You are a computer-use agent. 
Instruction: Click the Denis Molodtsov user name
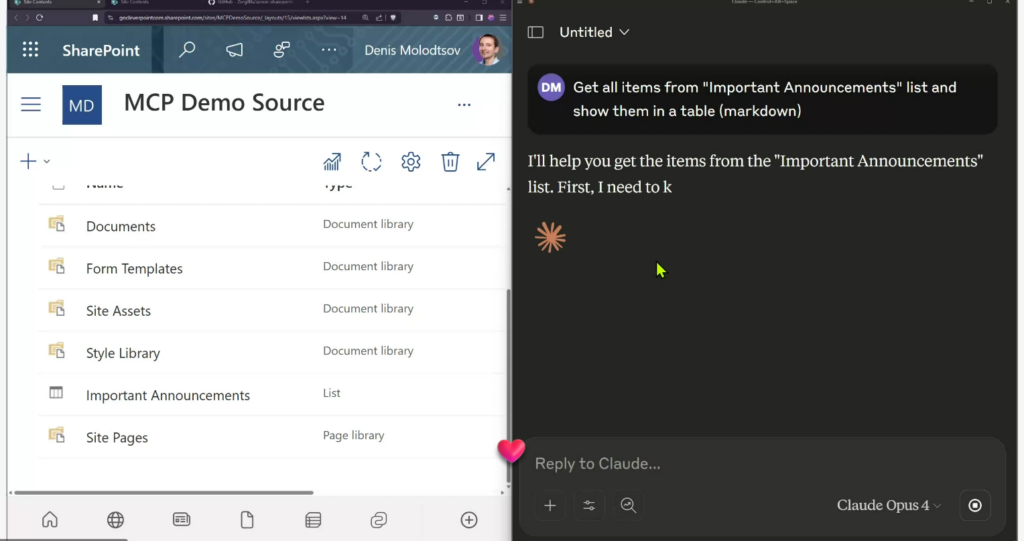point(412,50)
